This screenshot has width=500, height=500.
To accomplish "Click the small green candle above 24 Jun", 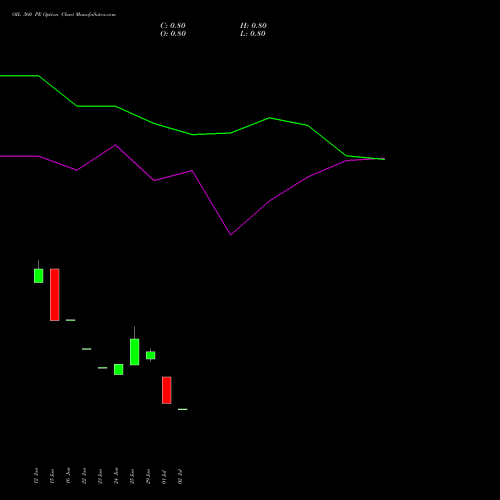I will pyautogui.click(x=119, y=369).
